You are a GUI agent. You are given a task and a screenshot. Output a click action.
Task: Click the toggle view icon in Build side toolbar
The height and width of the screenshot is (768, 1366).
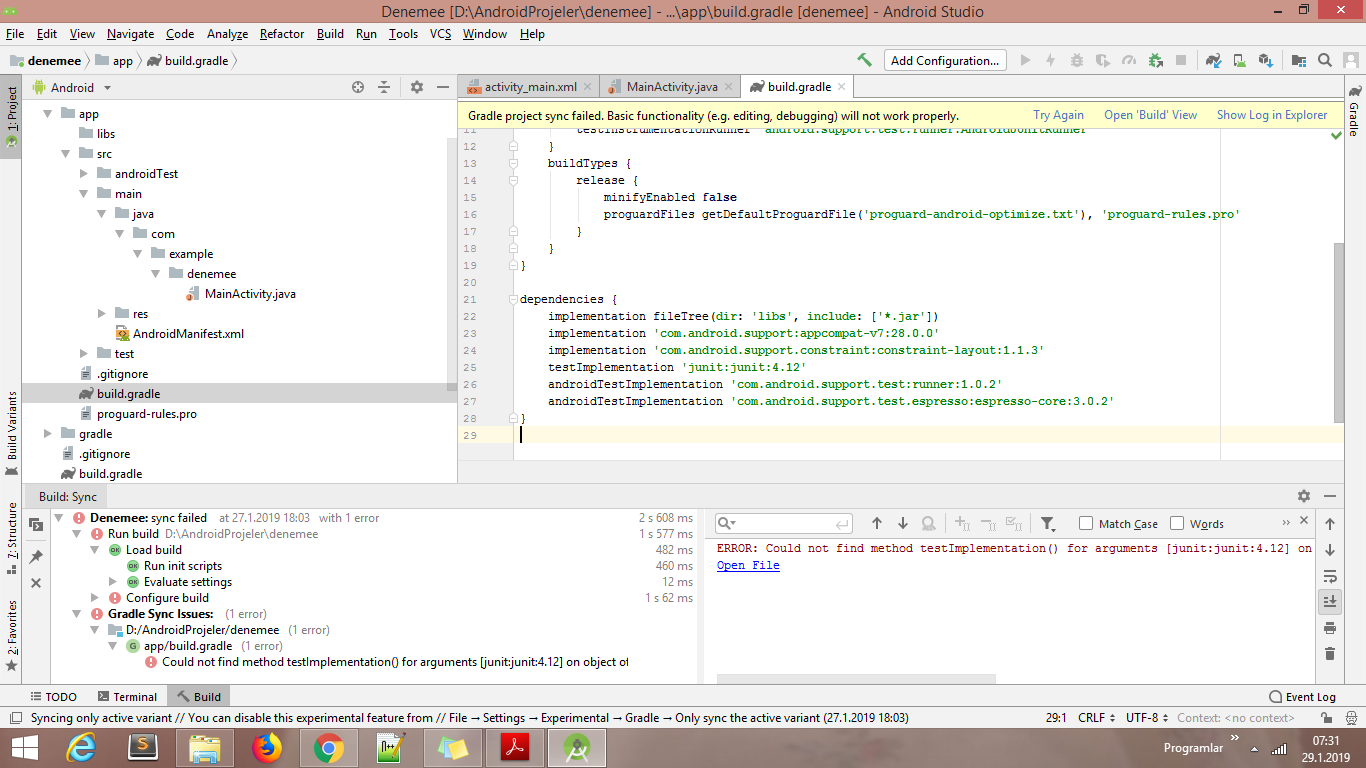pyautogui.click(x=36, y=525)
